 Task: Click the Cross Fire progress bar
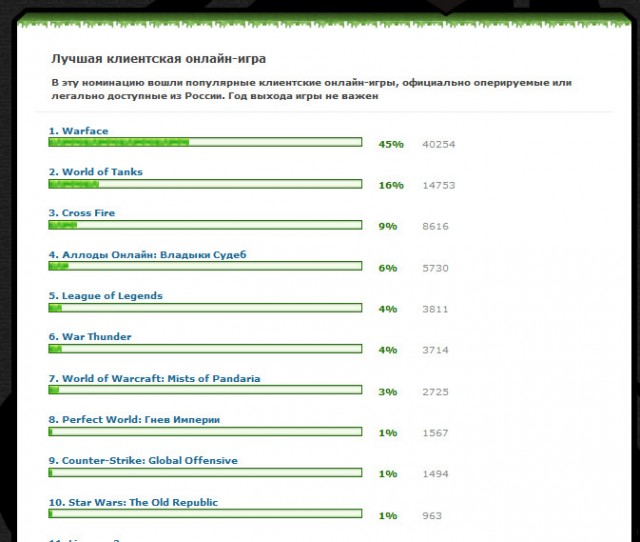tap(205, 225)
